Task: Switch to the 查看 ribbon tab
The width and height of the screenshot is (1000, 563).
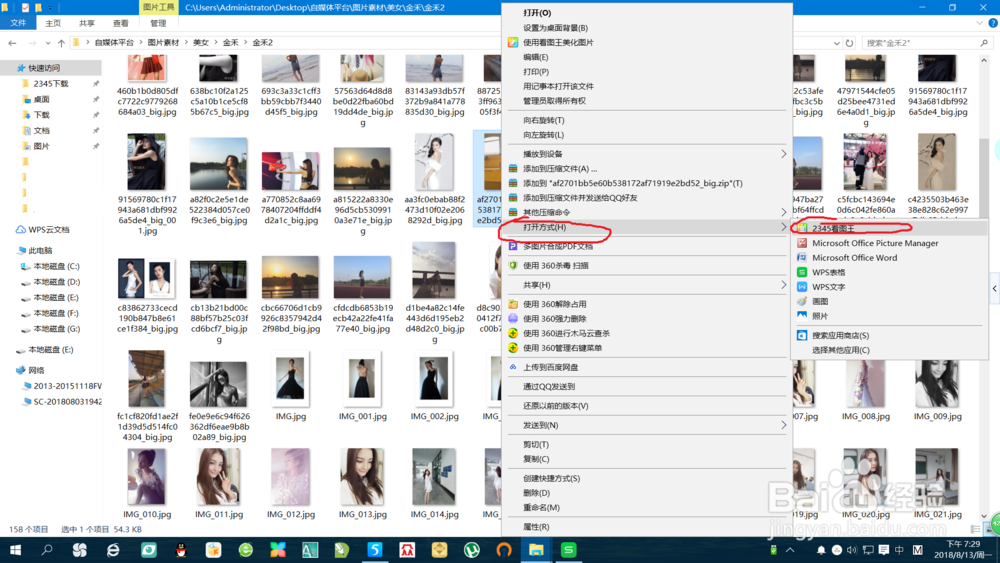Action: (x=121, y=23)
